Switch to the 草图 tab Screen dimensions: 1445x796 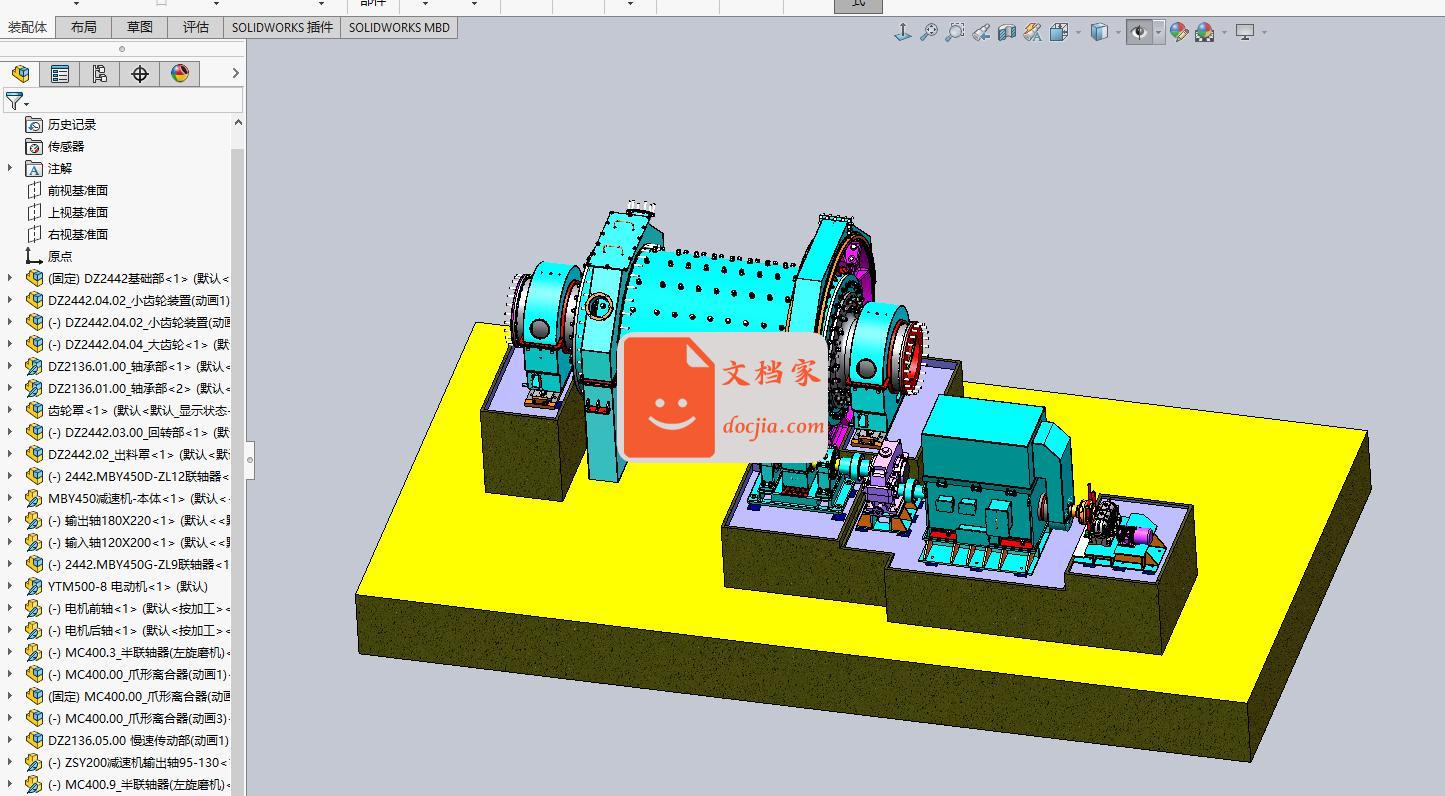point(140,27)
